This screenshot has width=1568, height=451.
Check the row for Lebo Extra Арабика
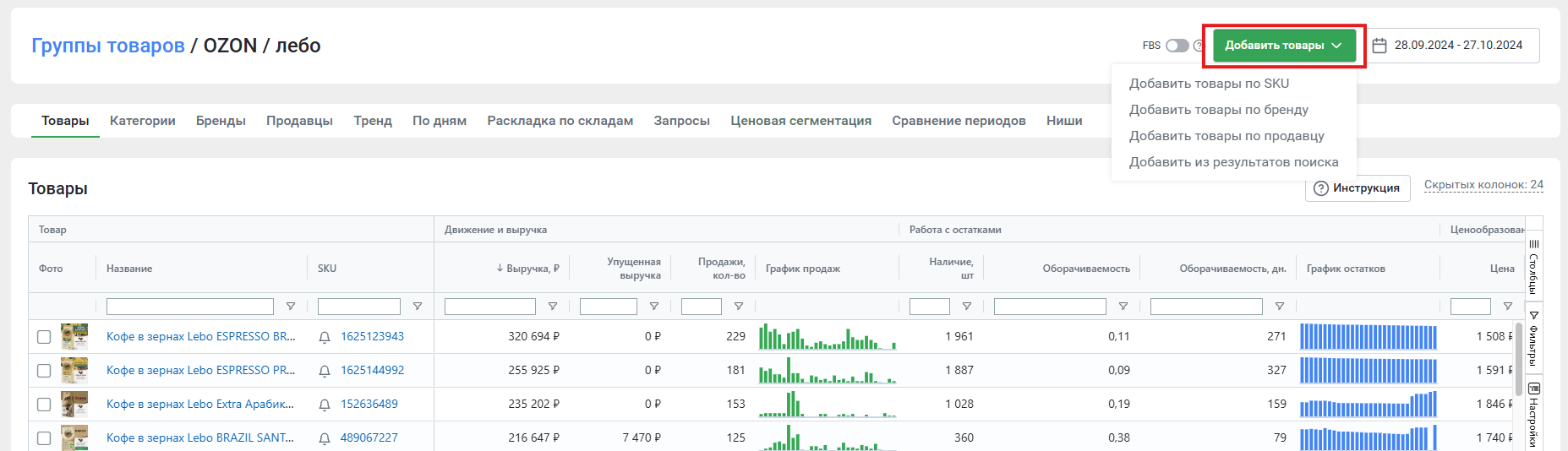coord(44,405)
